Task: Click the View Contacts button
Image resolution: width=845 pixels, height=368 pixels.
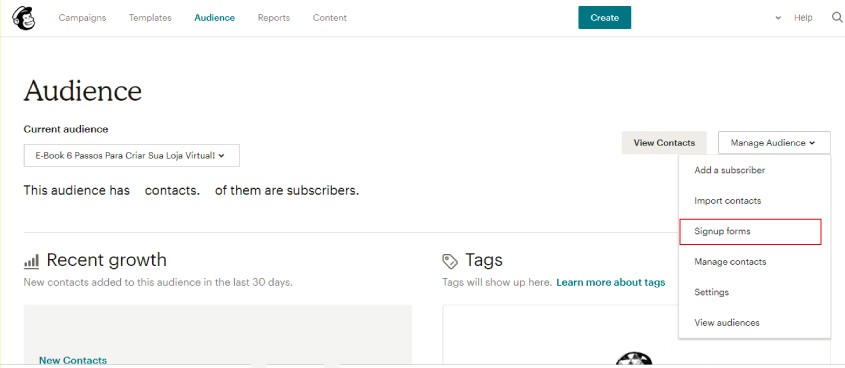Action: point(664,143)
